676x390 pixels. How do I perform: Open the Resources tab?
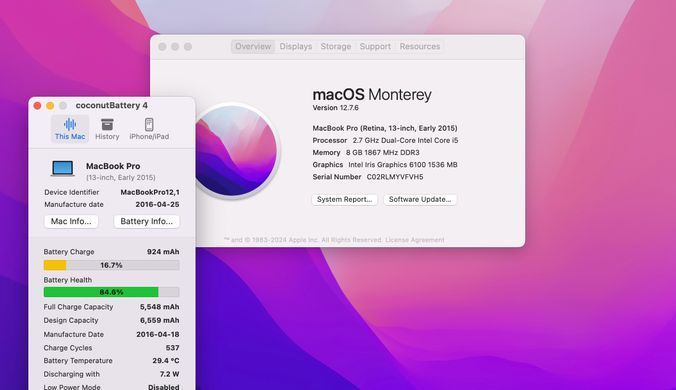coord(420,47)
